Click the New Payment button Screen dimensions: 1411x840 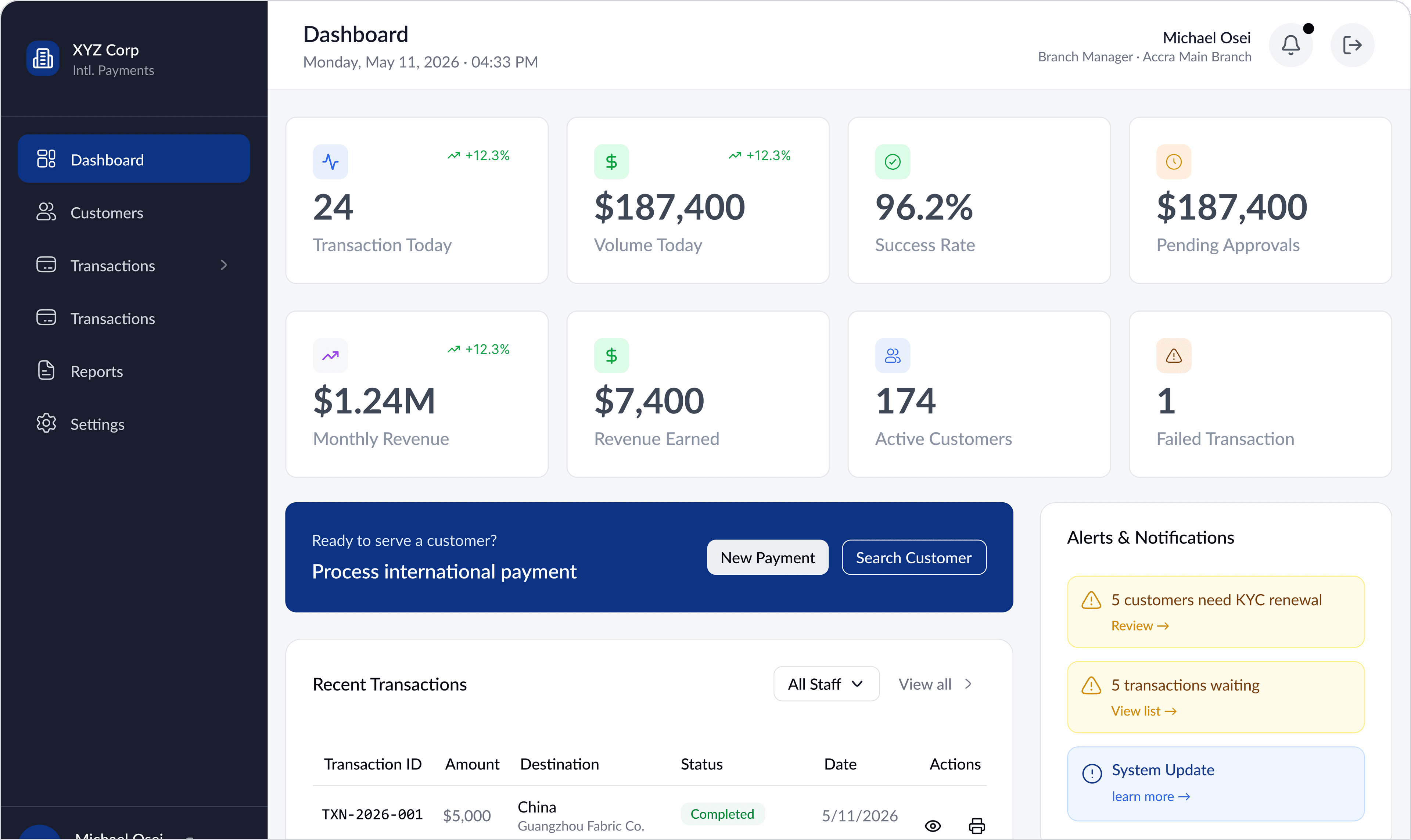tap(768, 557)
